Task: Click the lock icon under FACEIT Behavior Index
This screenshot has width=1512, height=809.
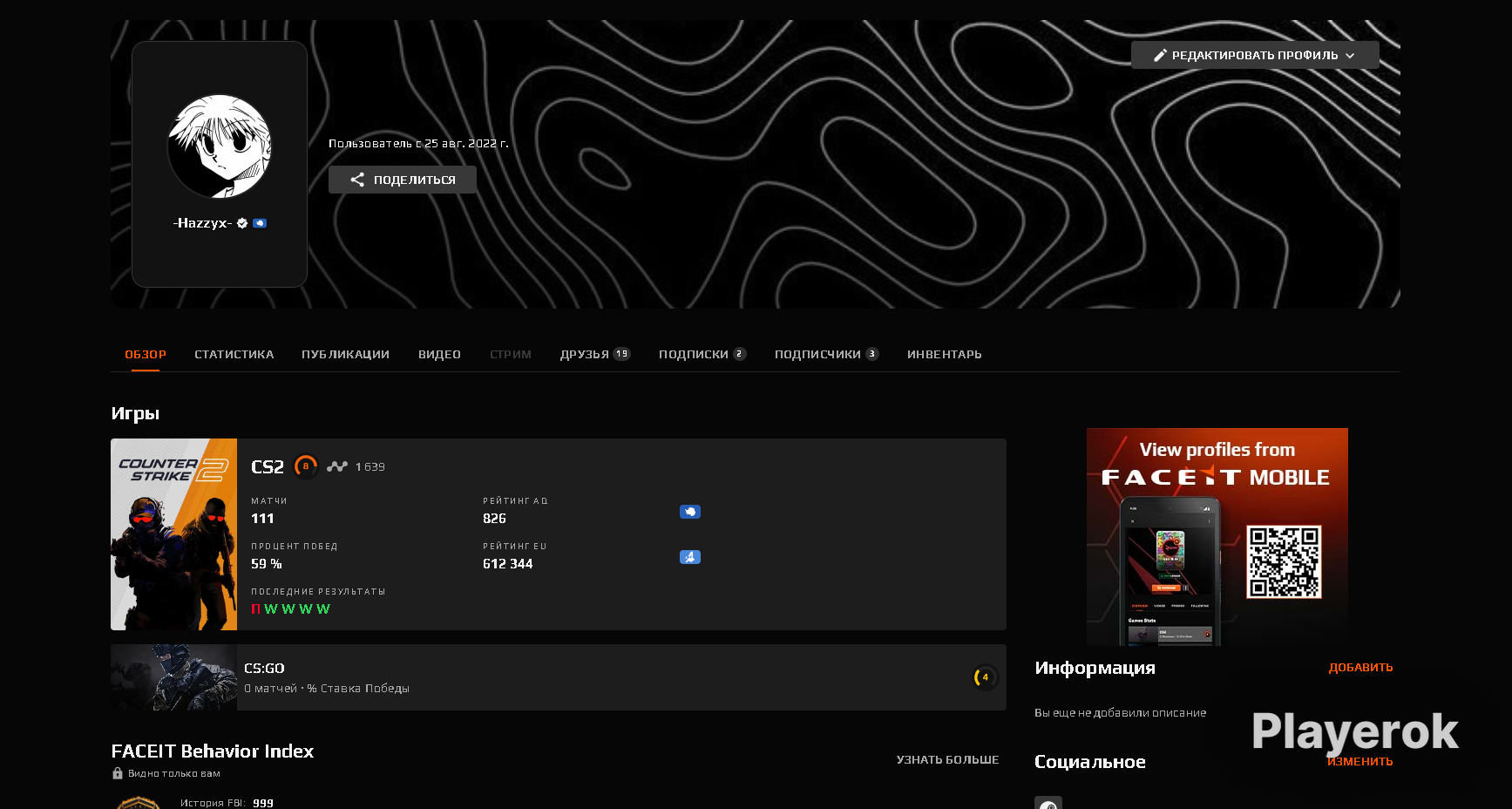Action: click(118, 773)
